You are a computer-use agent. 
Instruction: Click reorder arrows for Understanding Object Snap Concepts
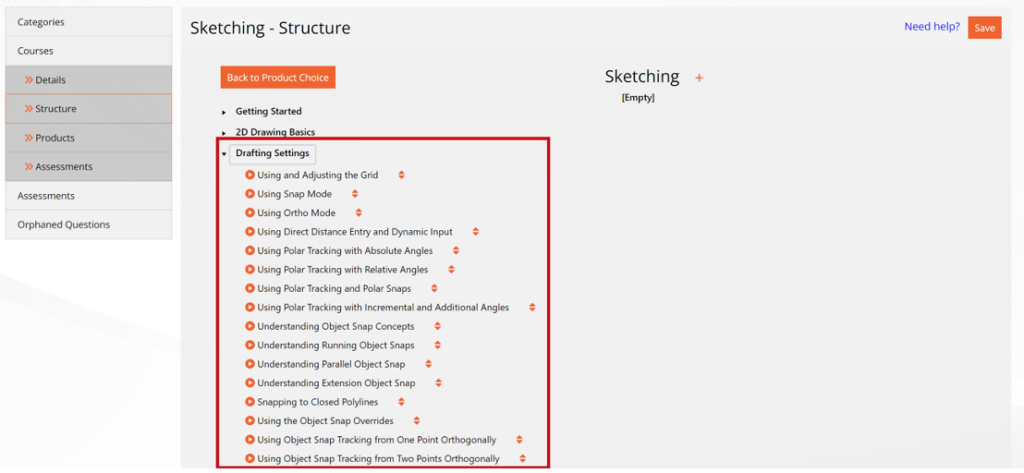[x=437, y=327]
